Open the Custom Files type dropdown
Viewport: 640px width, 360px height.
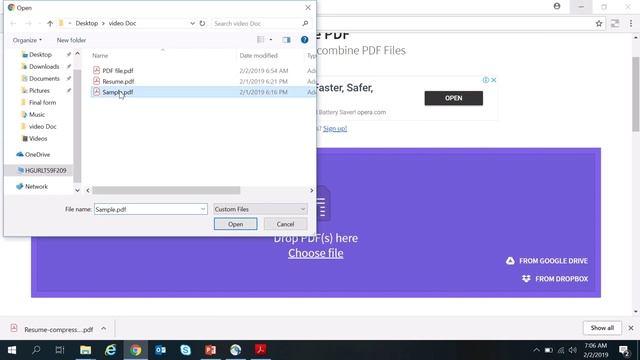point(260,209)
